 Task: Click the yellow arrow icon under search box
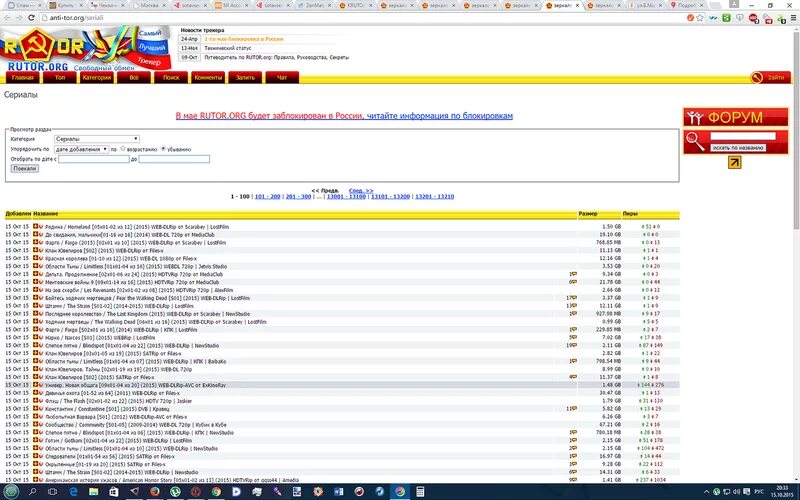pos(734,162)
